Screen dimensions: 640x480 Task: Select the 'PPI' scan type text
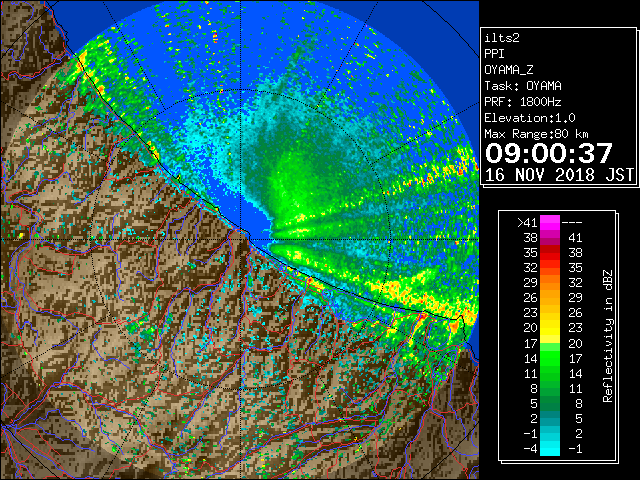click(x=494, y=54)
